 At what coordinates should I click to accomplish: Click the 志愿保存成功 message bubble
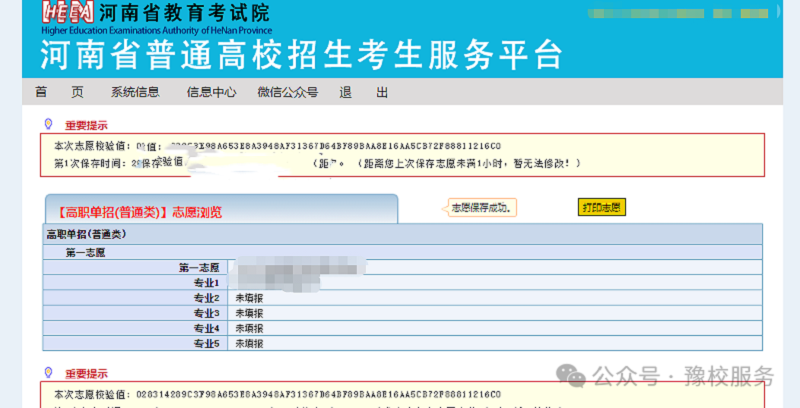(x=483, y=208)
